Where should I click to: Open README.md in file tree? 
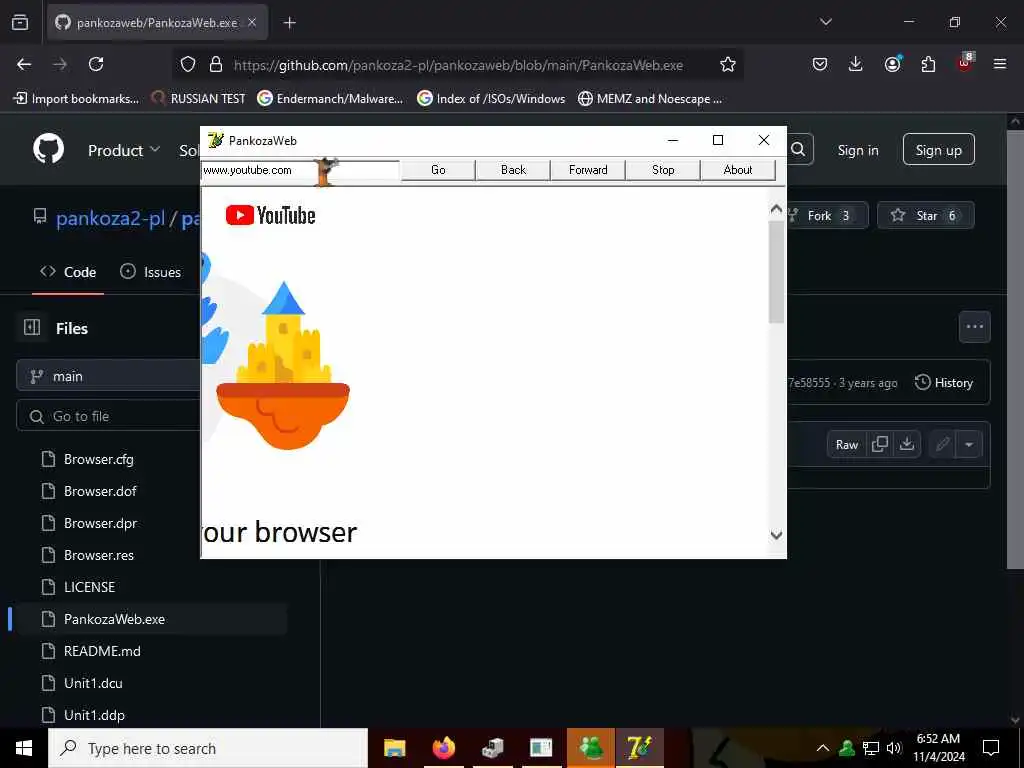tap(102, 651)
